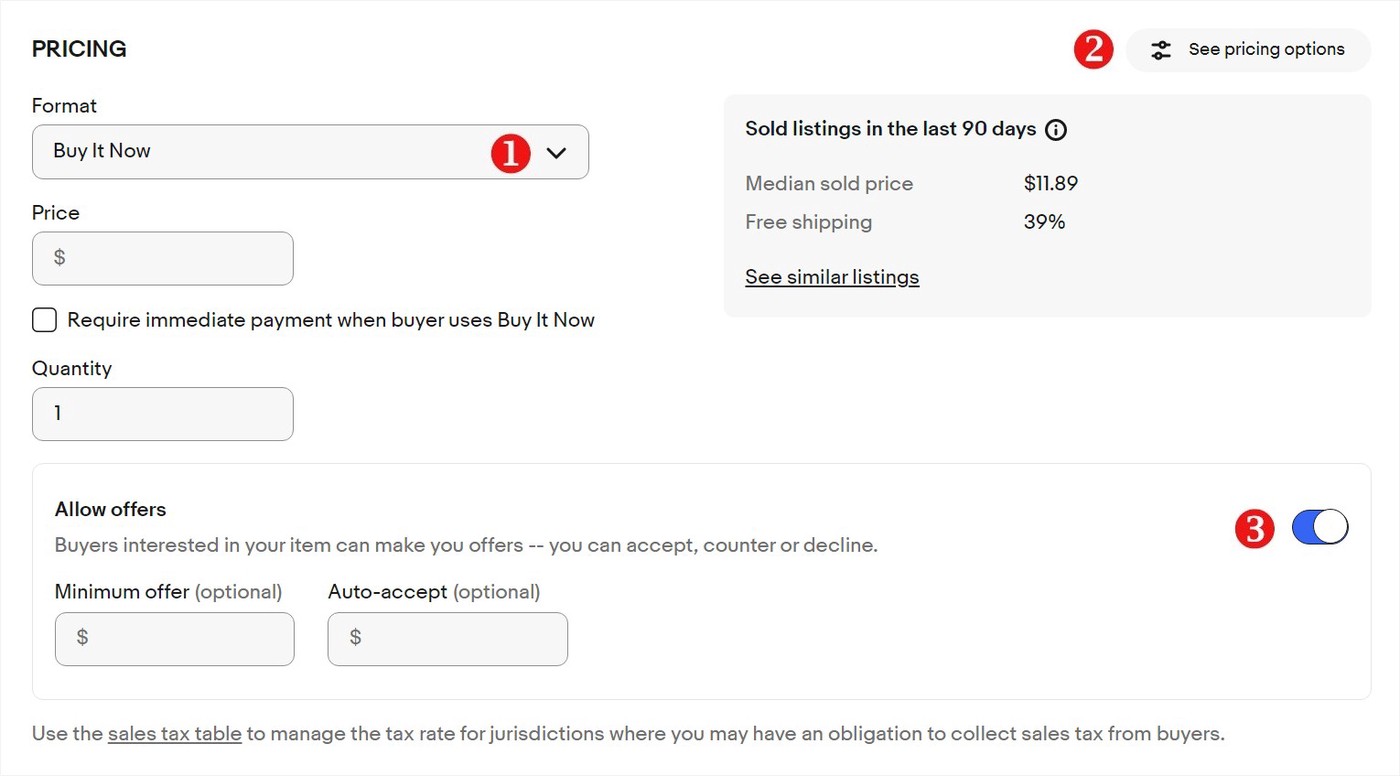Open the Format dropdown showing Buy It Now
This screenshot has height=776, width=1400.
click(x=310, y=152)
